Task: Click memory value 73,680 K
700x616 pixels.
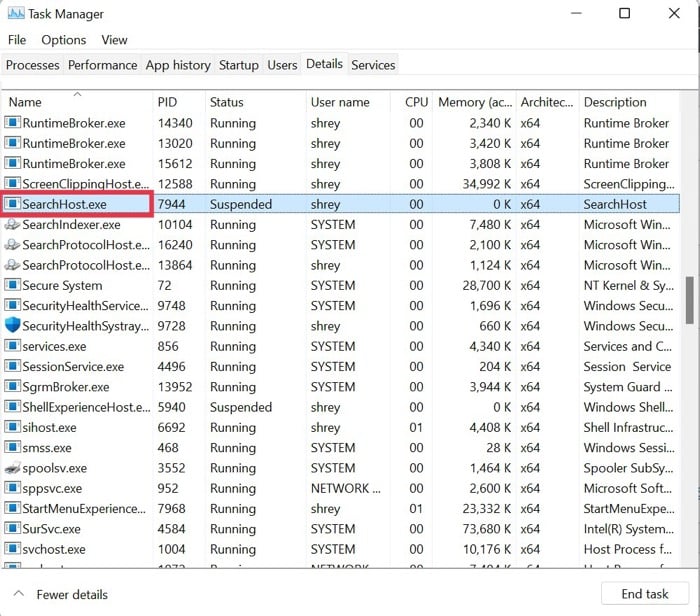Action: click(487, 529)
